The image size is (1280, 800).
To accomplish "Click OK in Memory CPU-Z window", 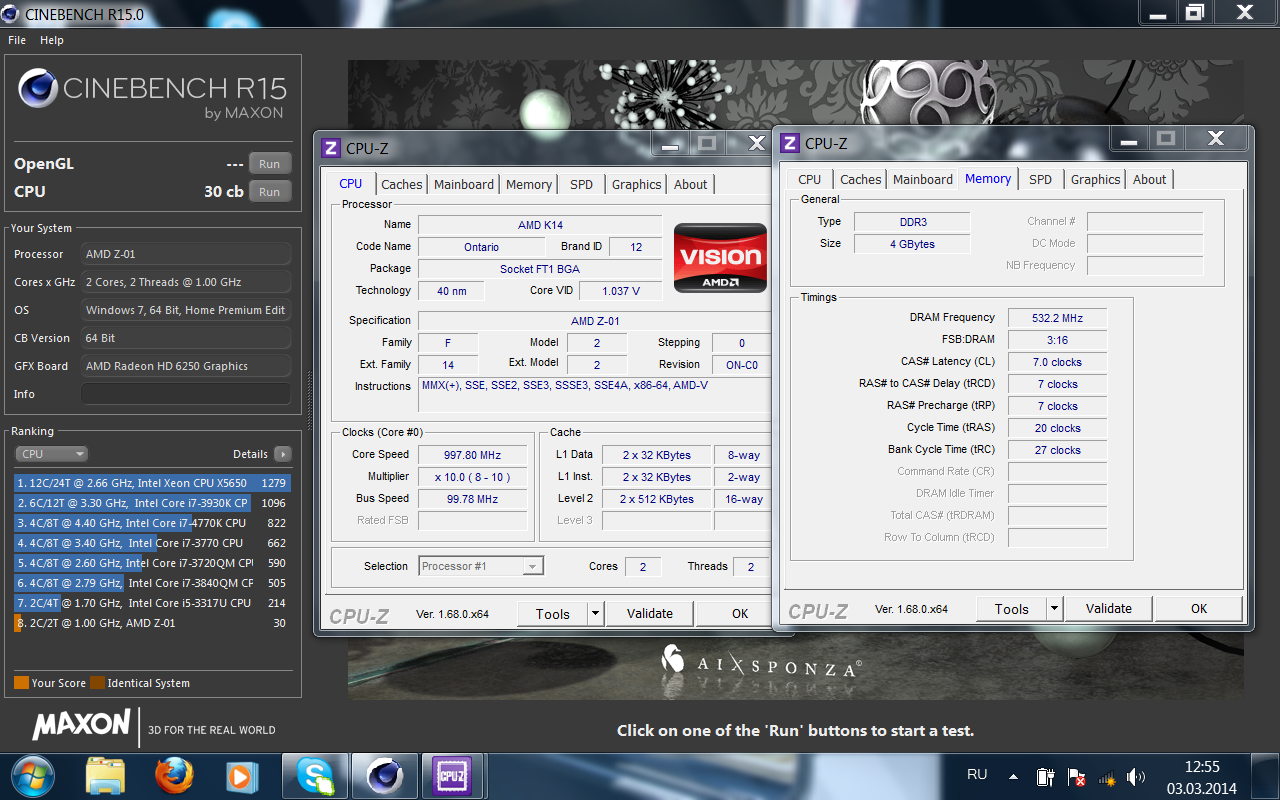I will click(x=1199, y=609).
